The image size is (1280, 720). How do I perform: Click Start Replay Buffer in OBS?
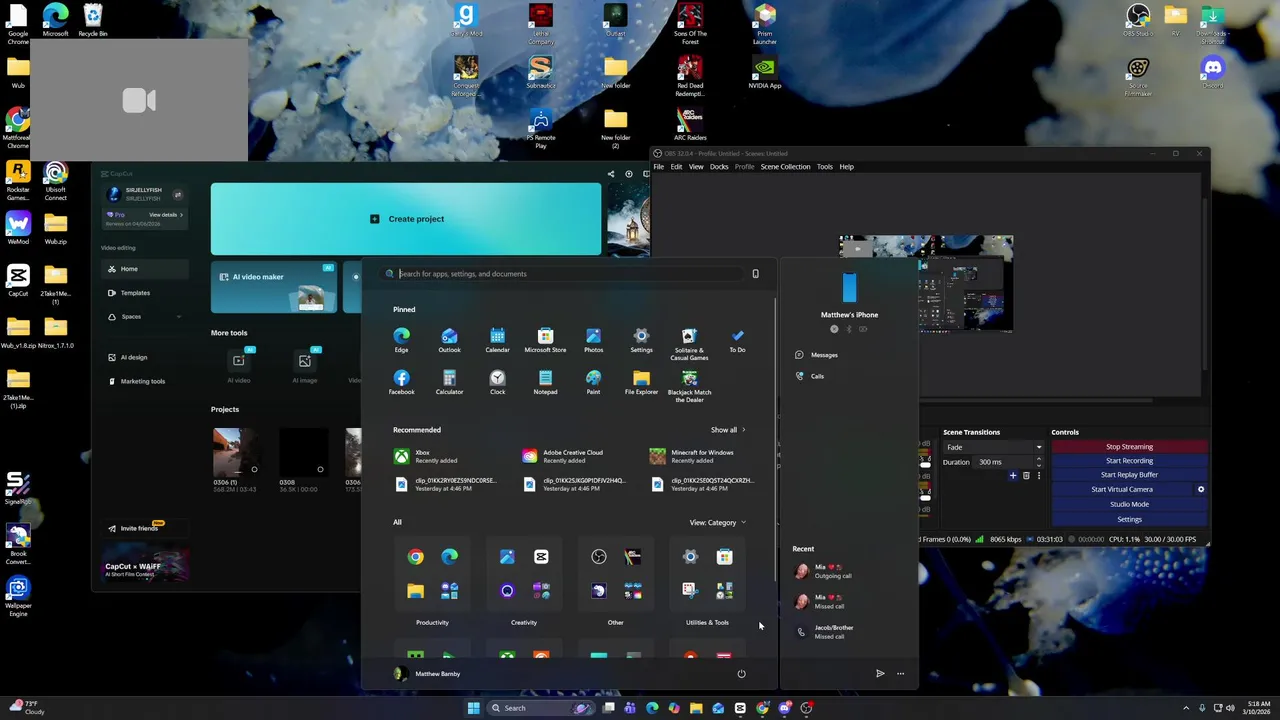pos(1129,475)
